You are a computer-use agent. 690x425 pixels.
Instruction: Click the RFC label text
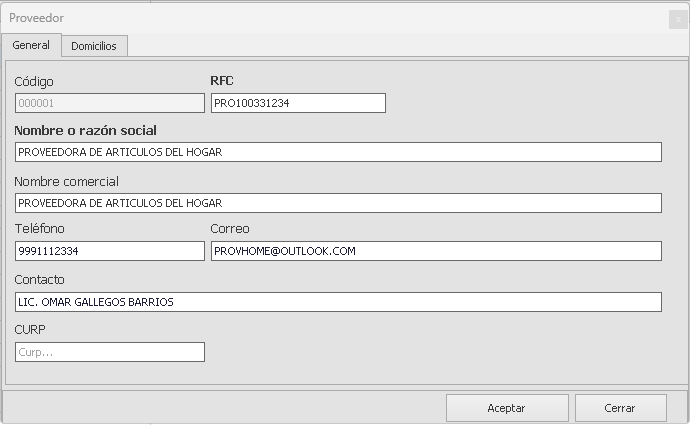pos(221,81)
